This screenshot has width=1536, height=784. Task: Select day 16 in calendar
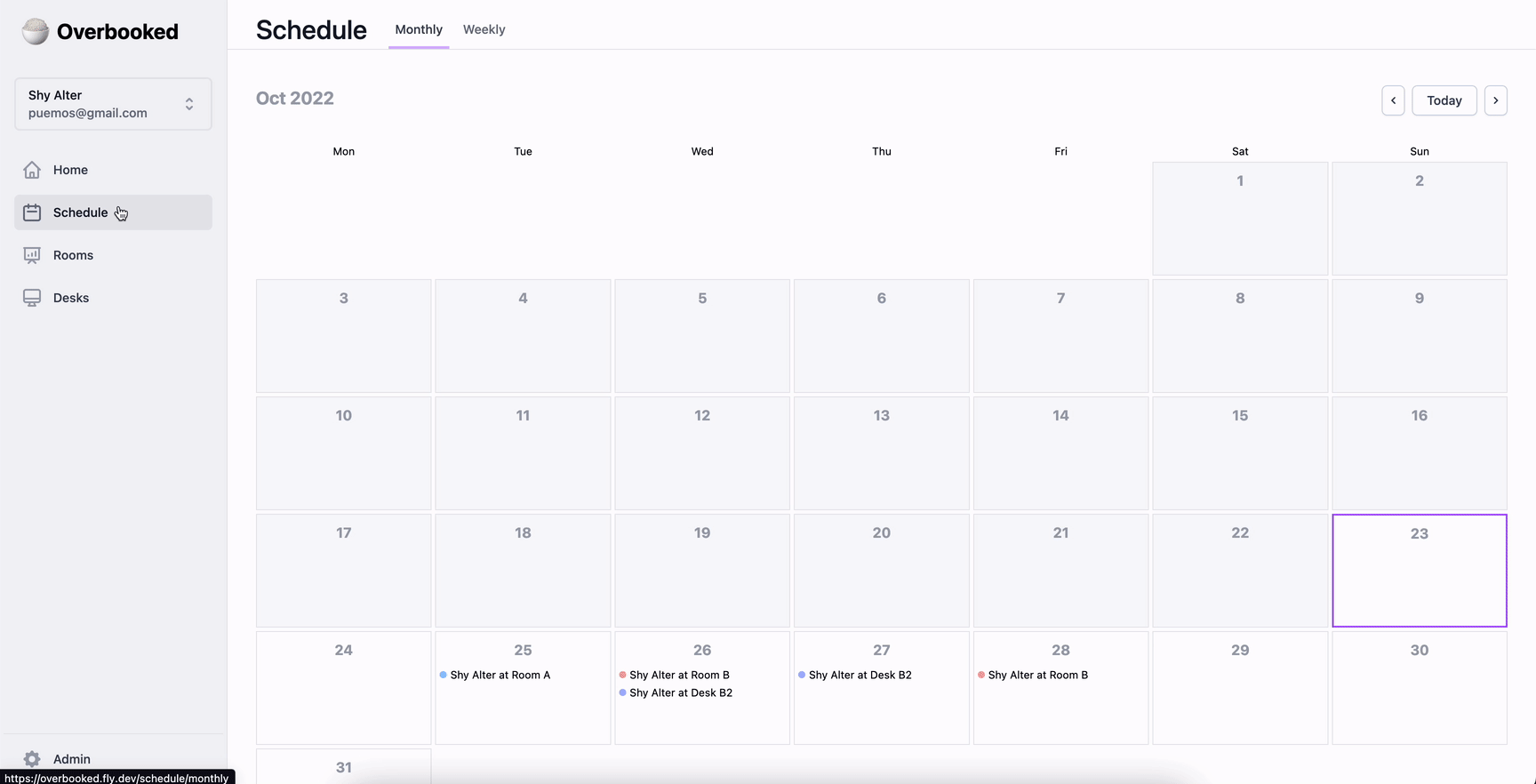1420,453
